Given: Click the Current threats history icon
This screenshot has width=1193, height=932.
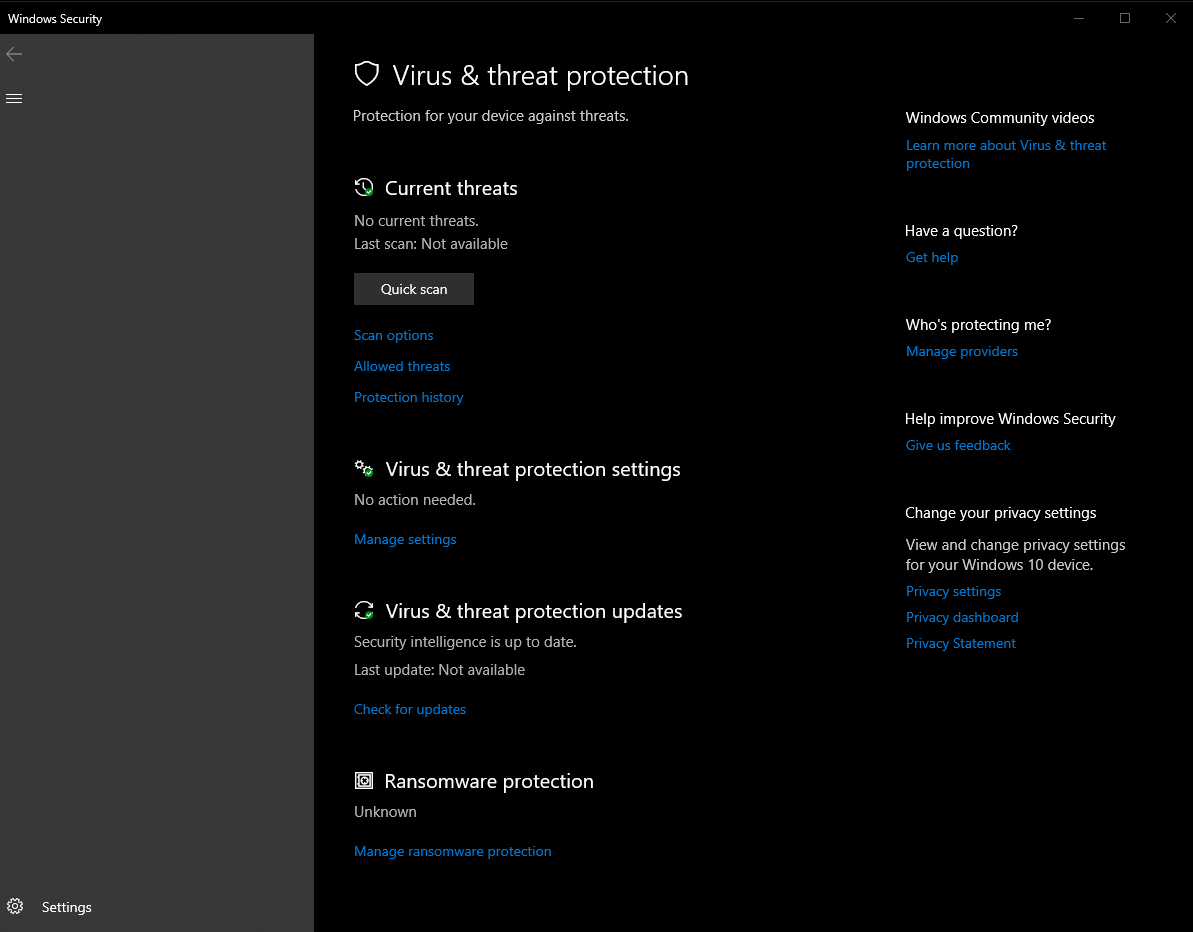Looking at the screenshot, I should point(364,187).
